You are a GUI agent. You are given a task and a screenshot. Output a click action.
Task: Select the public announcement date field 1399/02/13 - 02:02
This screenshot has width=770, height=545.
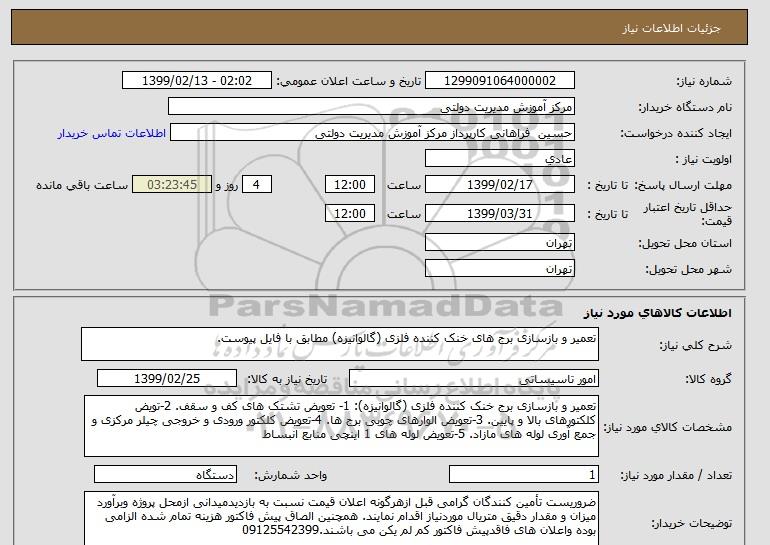pos(196,81)
